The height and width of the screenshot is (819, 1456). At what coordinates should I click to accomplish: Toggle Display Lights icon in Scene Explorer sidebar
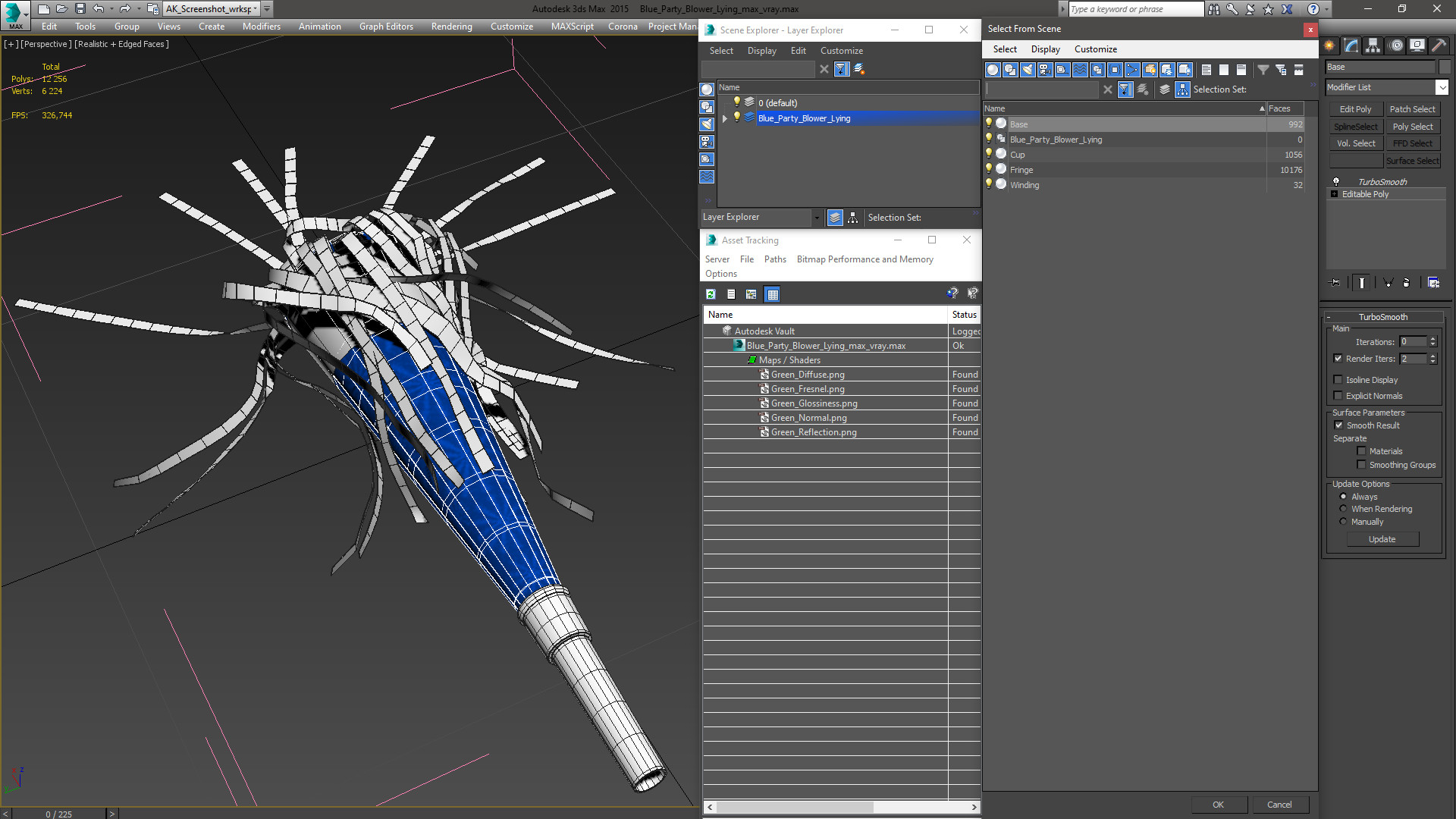707,124
